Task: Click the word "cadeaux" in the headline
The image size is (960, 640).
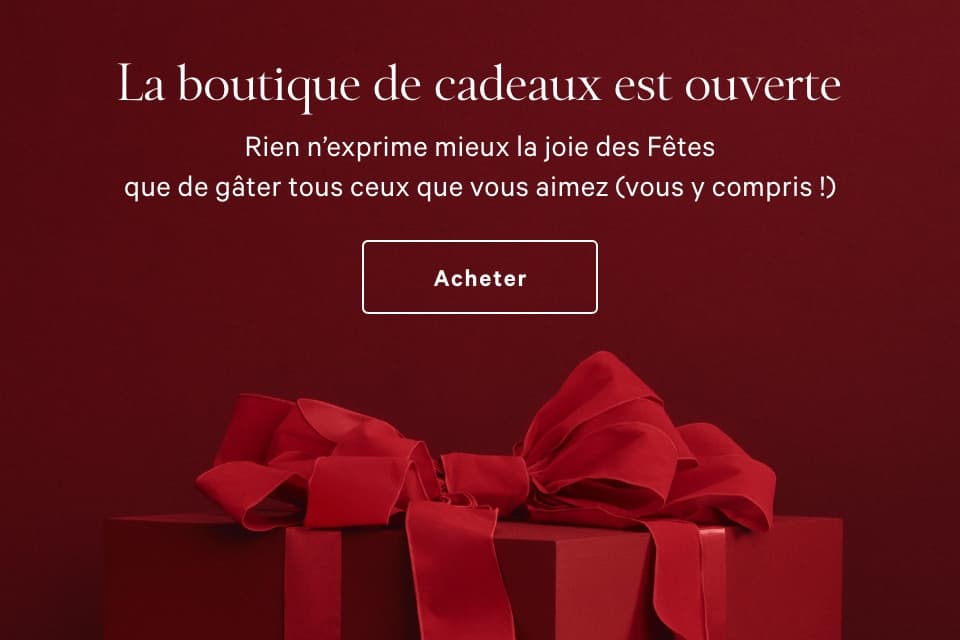Action: point(517,85)
